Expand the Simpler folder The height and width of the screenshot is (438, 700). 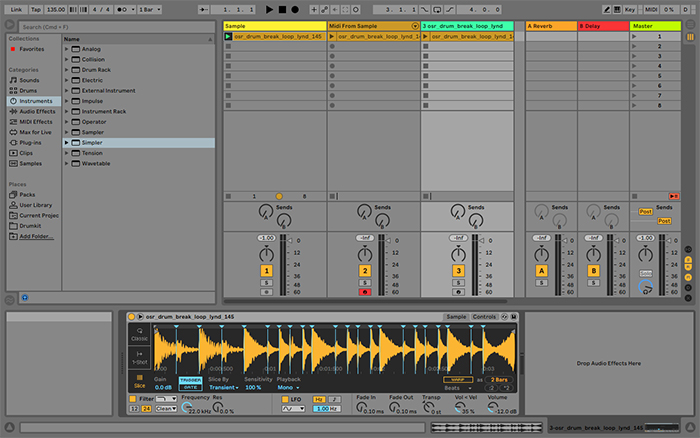pyautogui.click(x=67, y=143)
